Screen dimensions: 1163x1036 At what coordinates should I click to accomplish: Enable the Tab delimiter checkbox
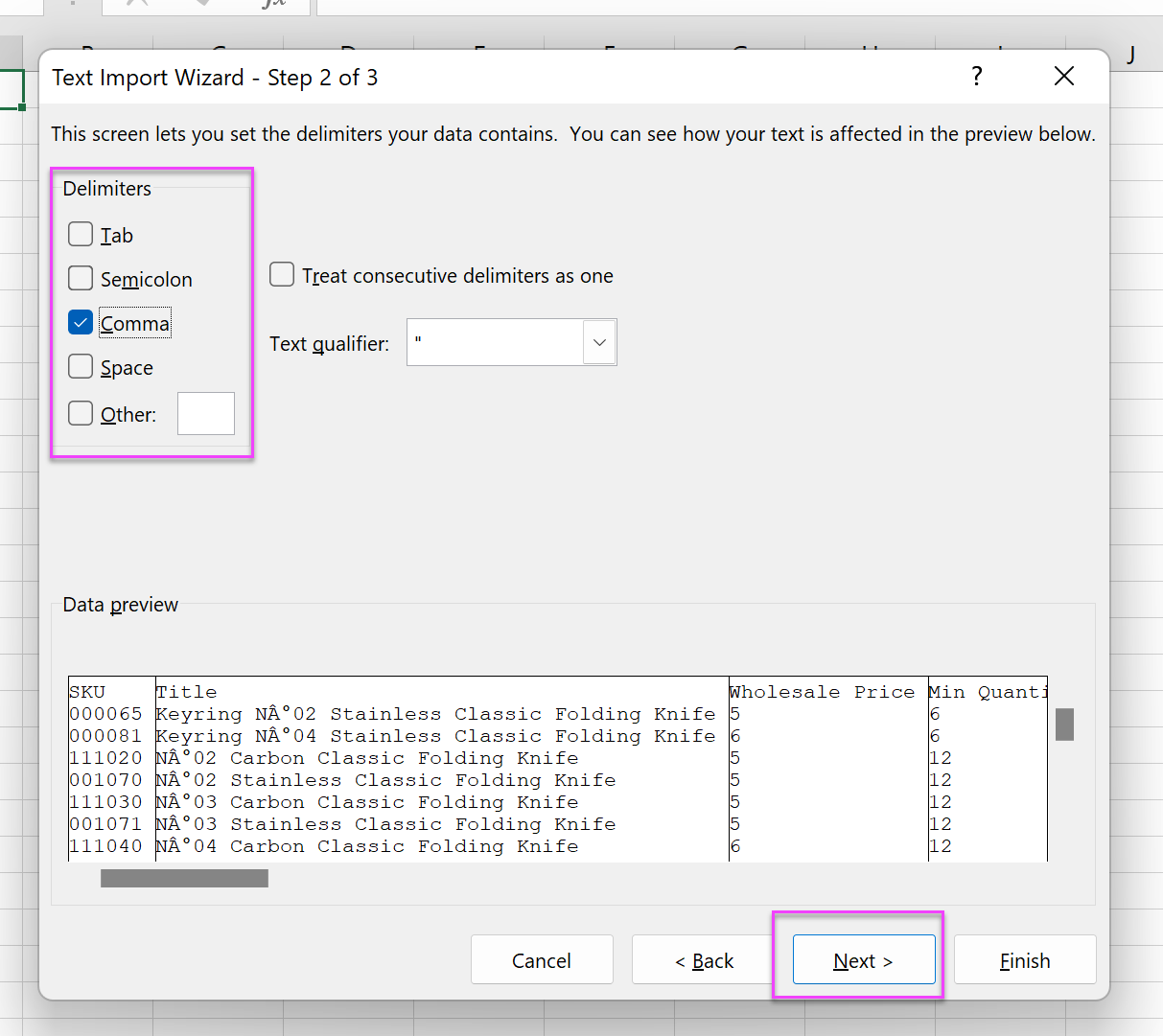pos(81,235)
